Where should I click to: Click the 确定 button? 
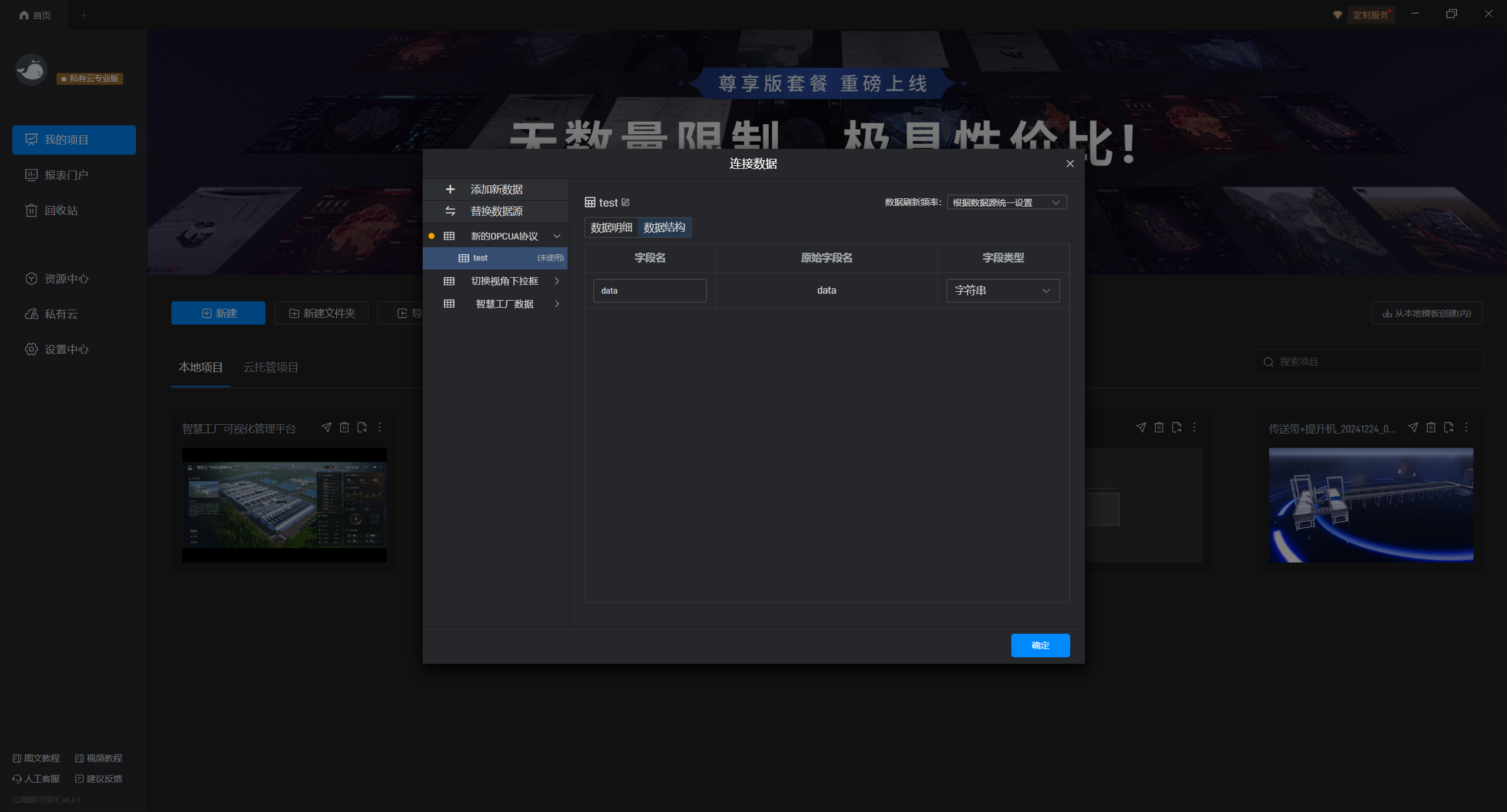pyautogui.click(x=1040, y=645)
